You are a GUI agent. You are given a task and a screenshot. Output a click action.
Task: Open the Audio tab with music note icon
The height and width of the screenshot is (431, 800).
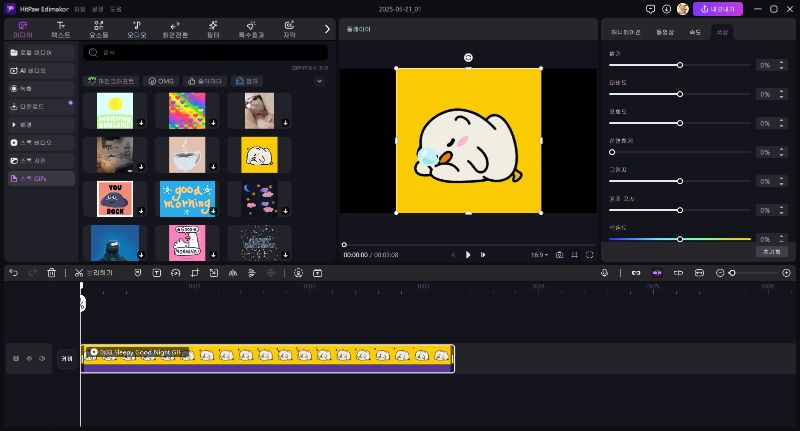pyautogui.click(x=137, y=30)
